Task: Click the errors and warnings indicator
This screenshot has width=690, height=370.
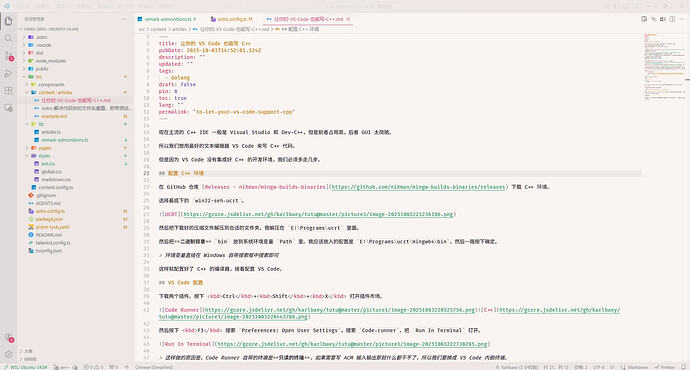Action: (93, 367)
